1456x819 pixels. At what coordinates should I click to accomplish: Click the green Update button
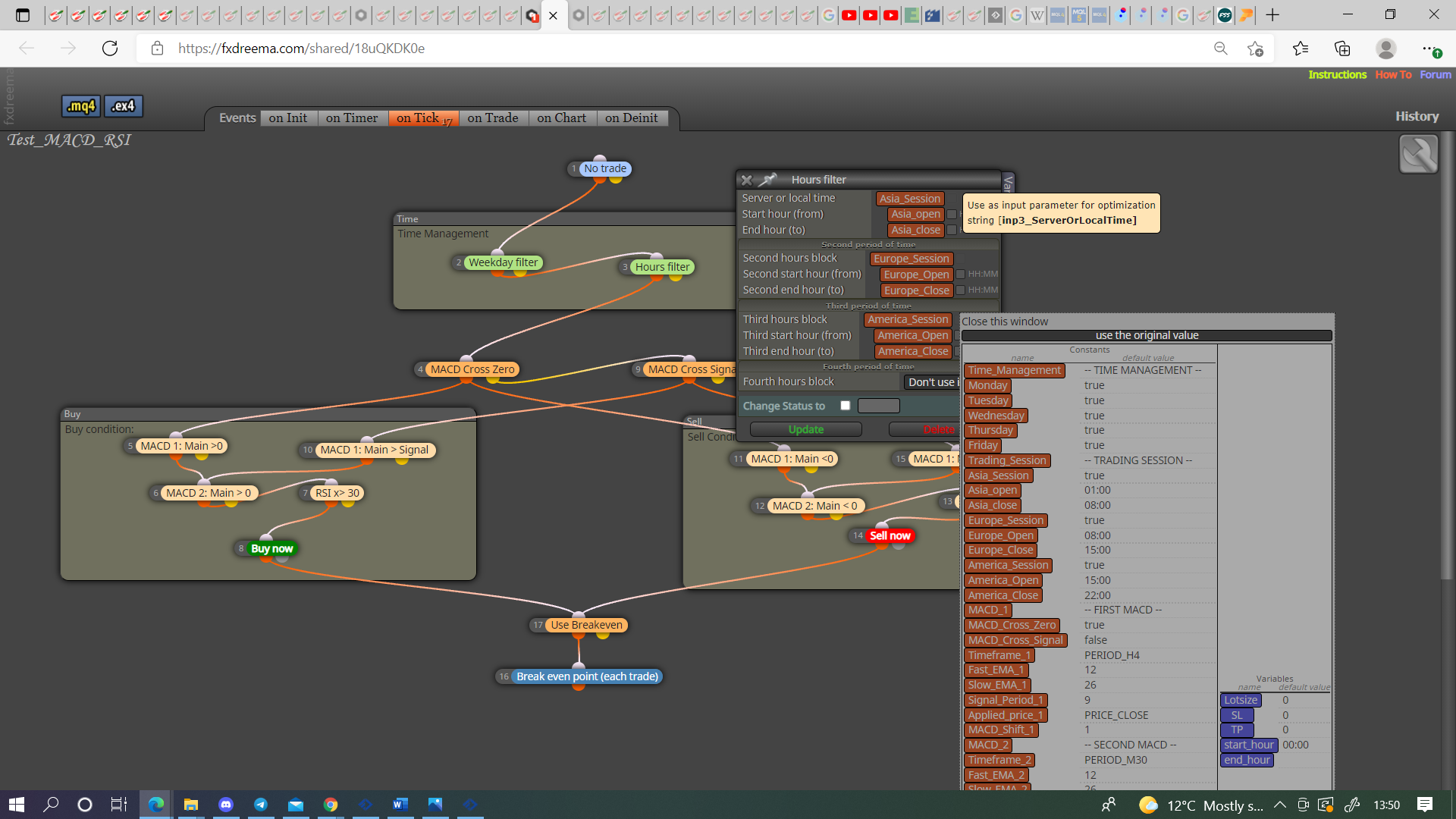click(x=805, y=429)
